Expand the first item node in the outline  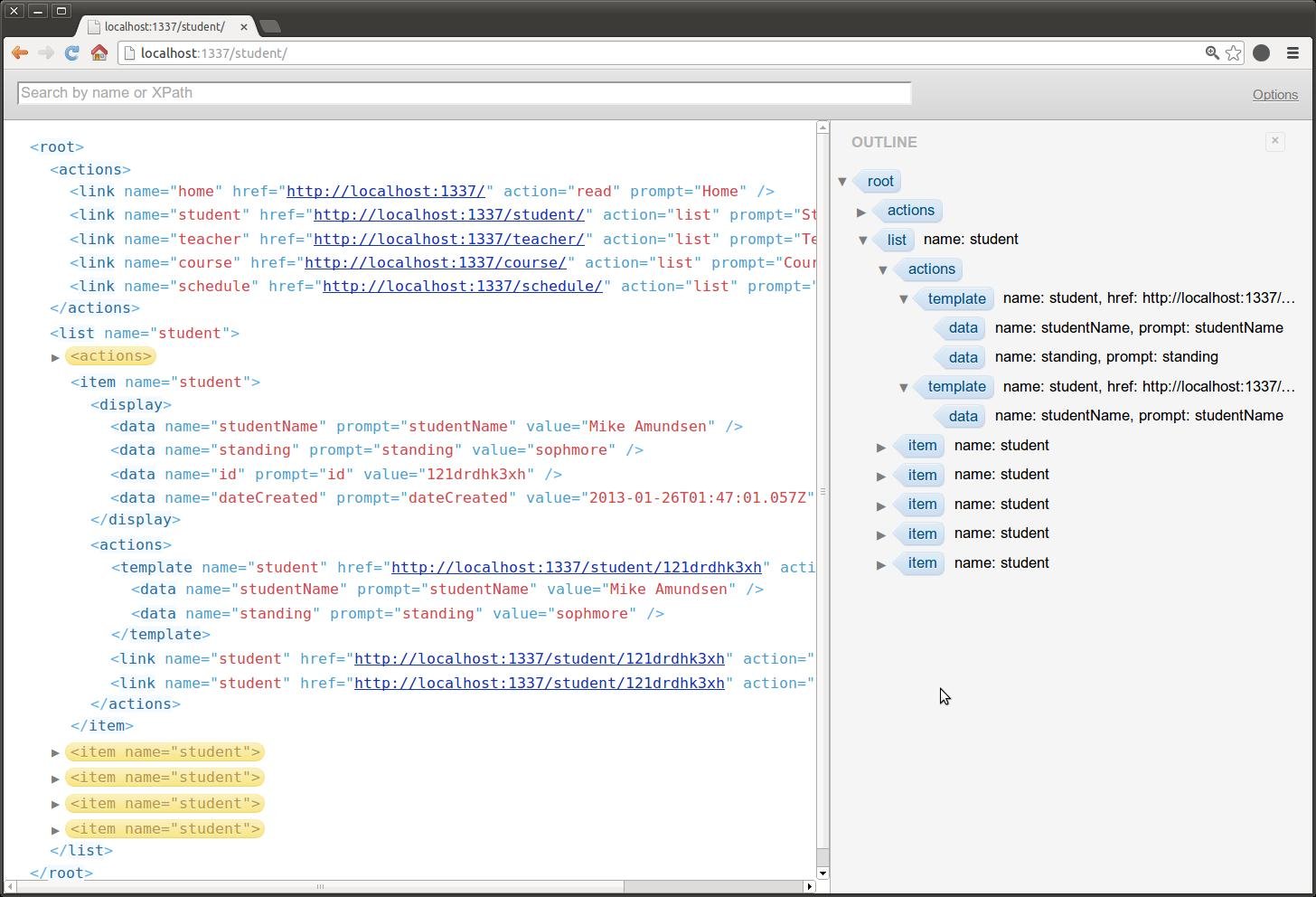coord(881,446)
